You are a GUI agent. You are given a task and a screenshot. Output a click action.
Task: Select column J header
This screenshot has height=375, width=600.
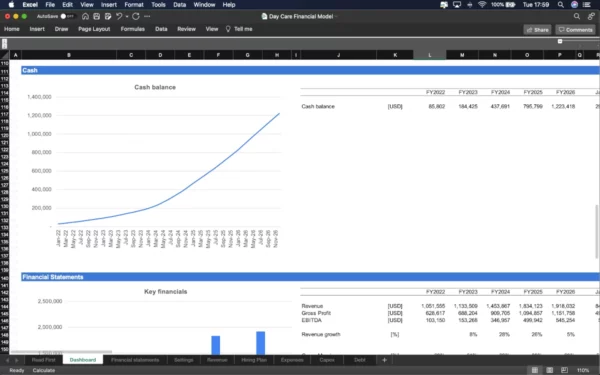(x=338, y=55)
